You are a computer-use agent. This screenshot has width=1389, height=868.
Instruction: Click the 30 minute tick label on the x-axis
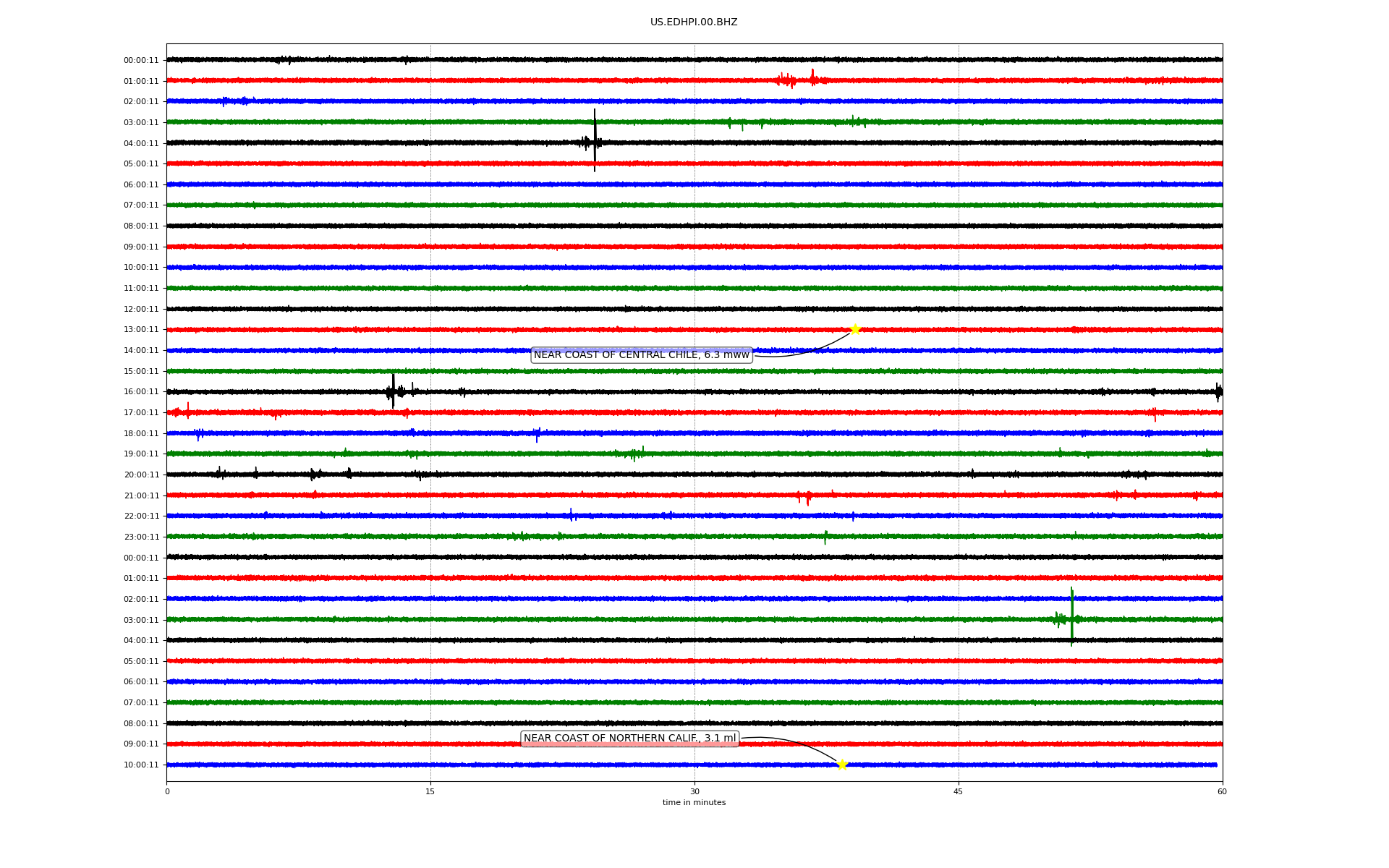coord(694,791)
